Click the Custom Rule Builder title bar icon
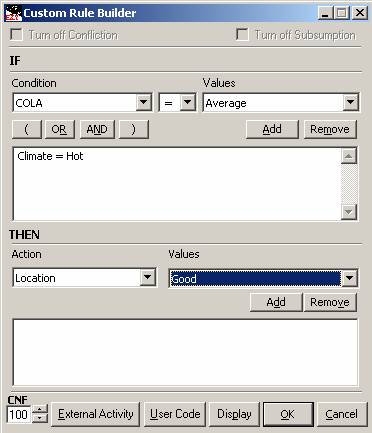This screenshot has width=372, height=433. pos(13,13)
